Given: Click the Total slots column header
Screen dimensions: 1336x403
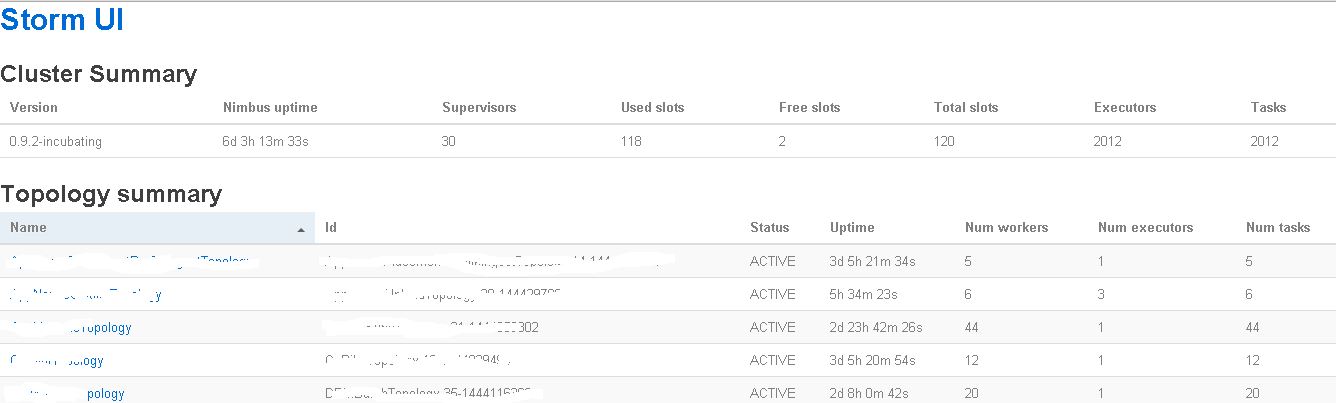Looking at the screenshot, I should pos(966,107).
